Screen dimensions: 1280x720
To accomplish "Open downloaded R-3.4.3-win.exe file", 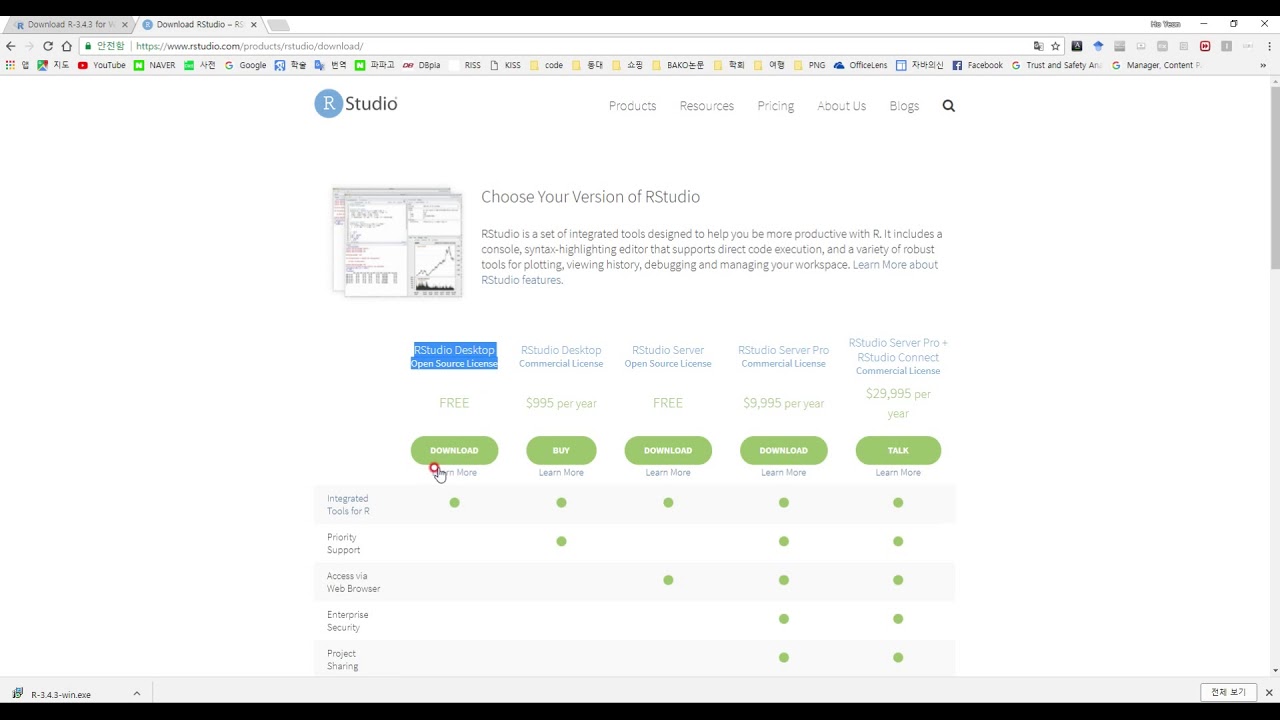I will coord(60,694).
